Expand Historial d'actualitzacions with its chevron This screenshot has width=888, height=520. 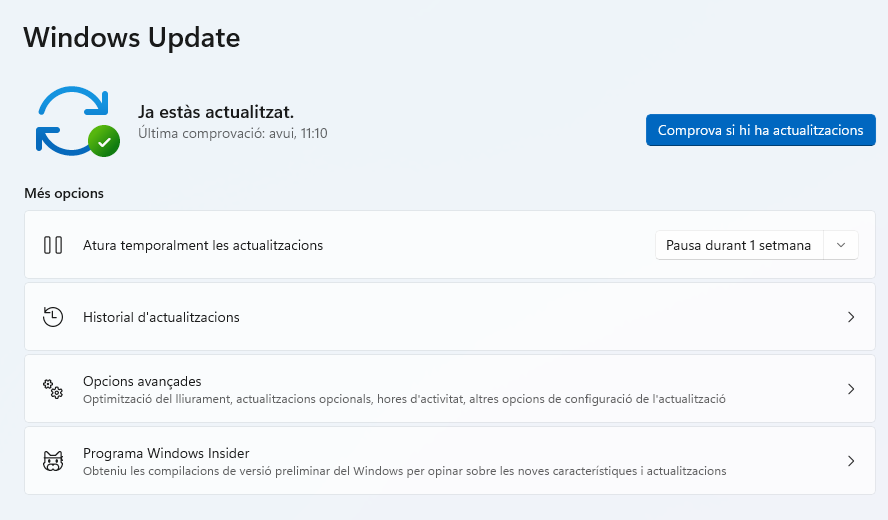coord(851,317)
